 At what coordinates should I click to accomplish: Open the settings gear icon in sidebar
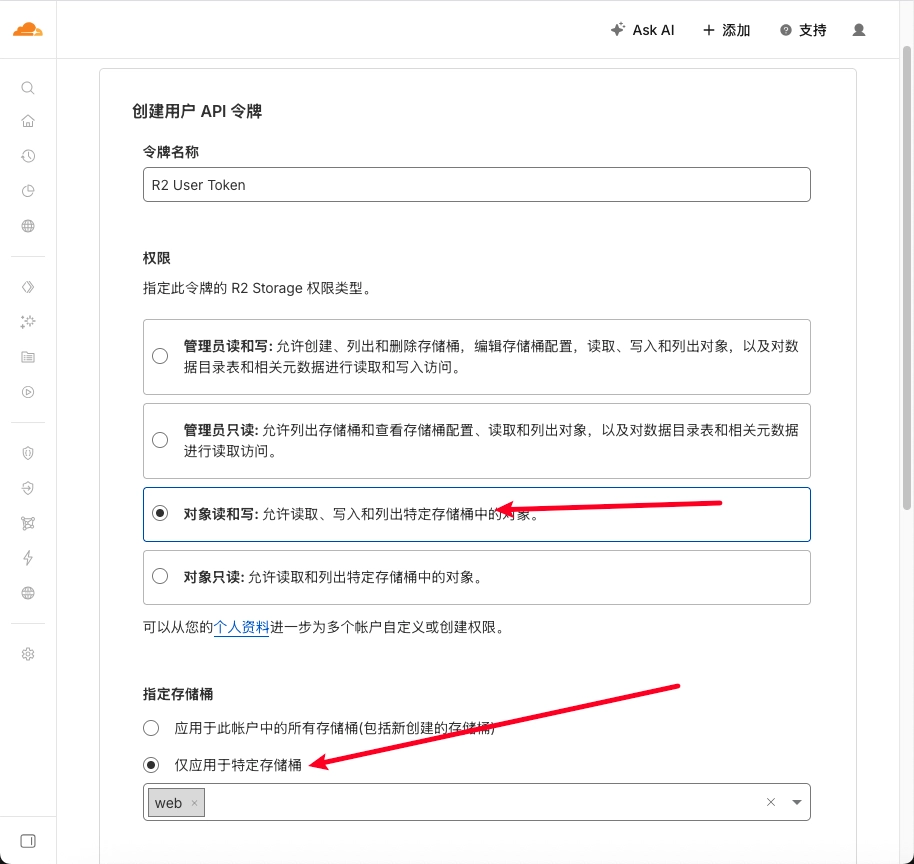tap(28, 654)
